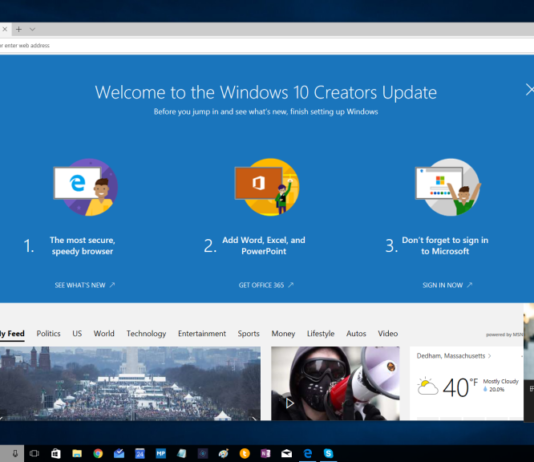Expand the tab preview chevron
534x462 pixels.
point(32,30)
